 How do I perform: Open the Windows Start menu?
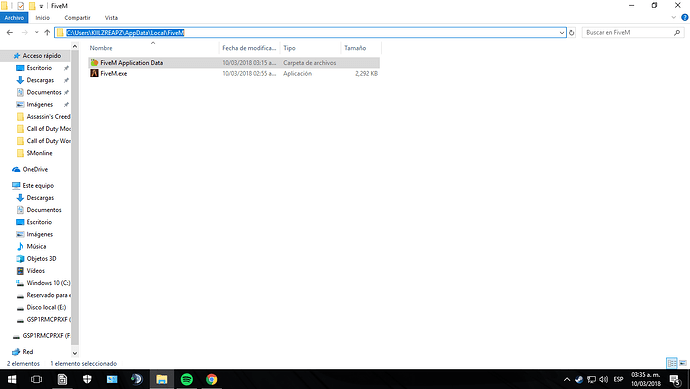tap(12, 379)
